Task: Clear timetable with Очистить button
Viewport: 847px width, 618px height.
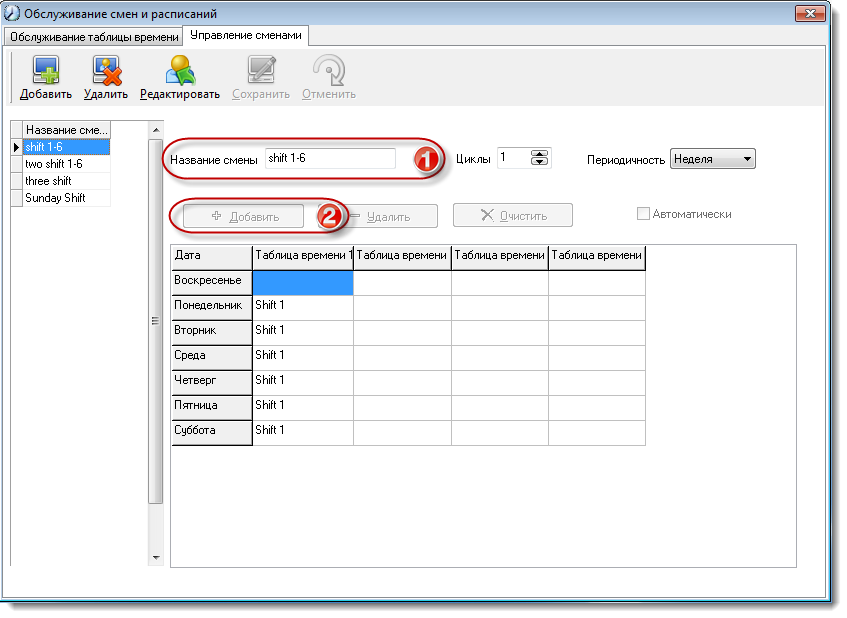Action: (513, 216)
